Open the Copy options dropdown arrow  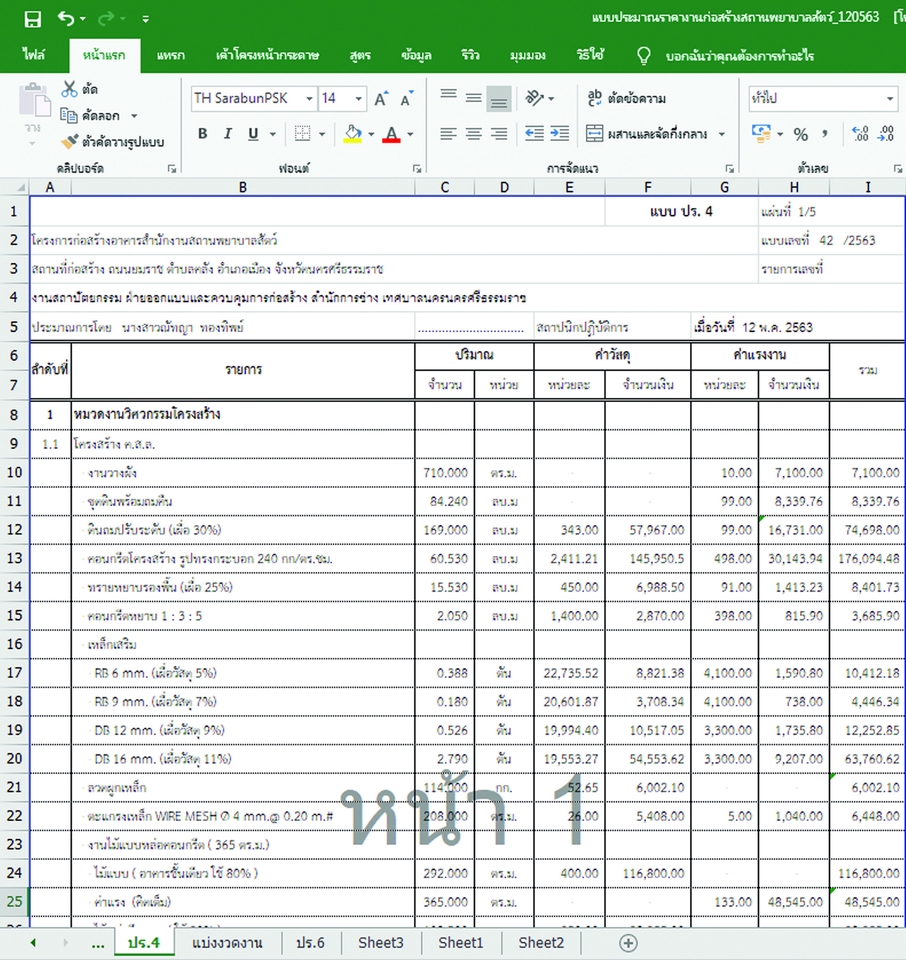(134, 116)
